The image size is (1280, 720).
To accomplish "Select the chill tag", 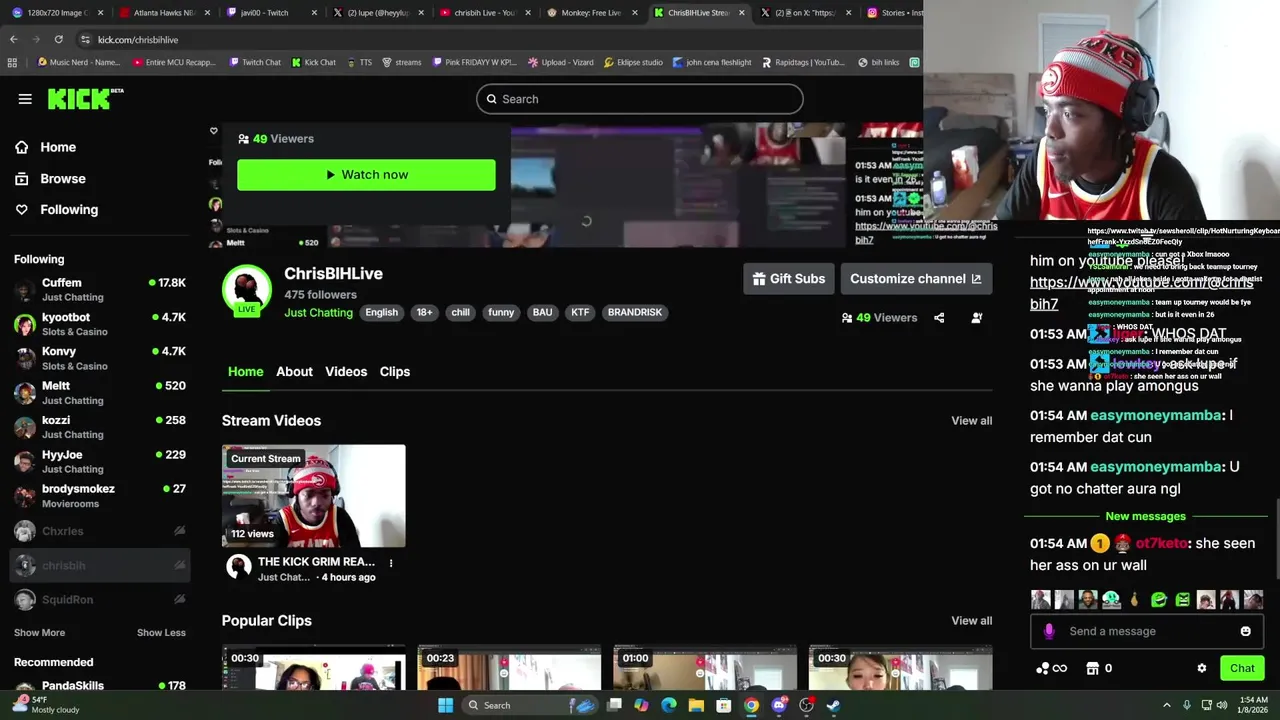I will point(460,313).
